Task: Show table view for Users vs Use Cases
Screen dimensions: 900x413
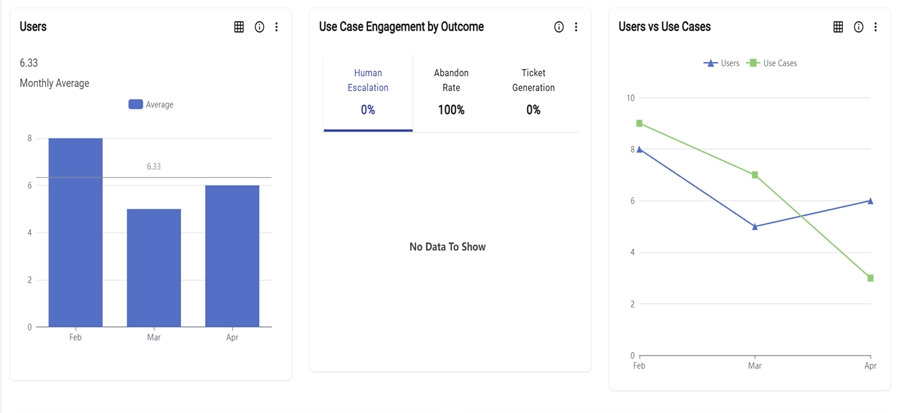Action: 838,27
